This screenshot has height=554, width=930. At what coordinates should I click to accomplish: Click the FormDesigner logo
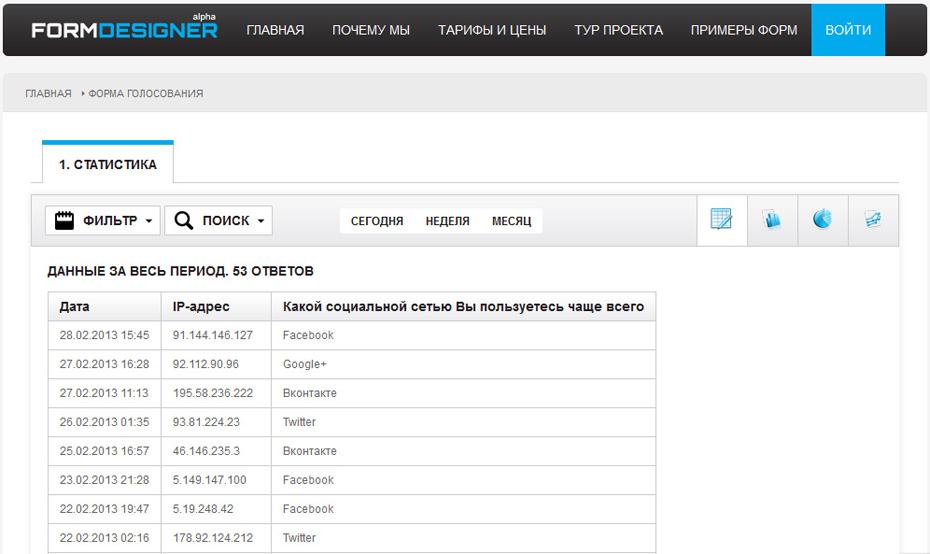[x=124, y=29]
